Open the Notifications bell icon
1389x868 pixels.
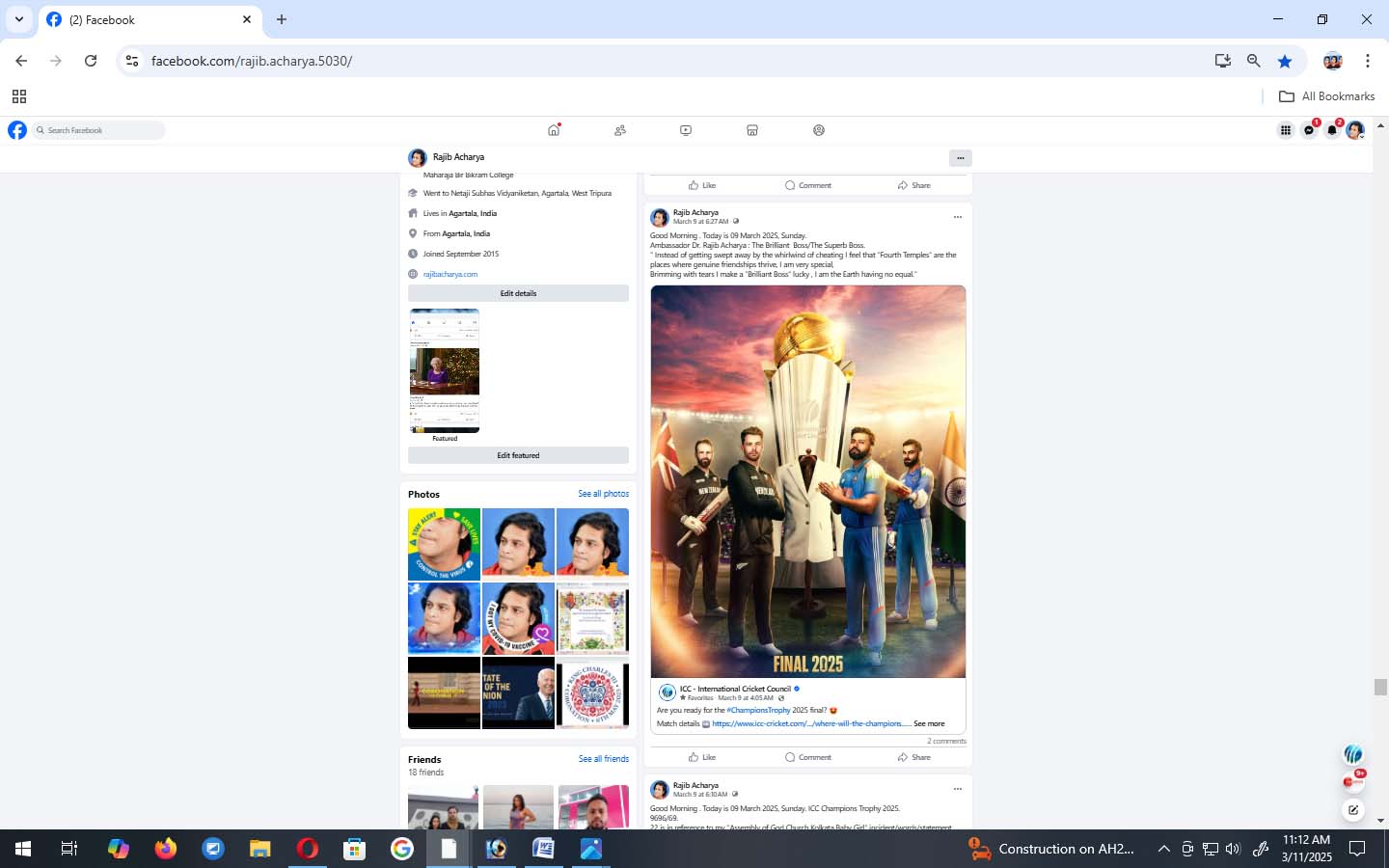tap(1332, 130)
